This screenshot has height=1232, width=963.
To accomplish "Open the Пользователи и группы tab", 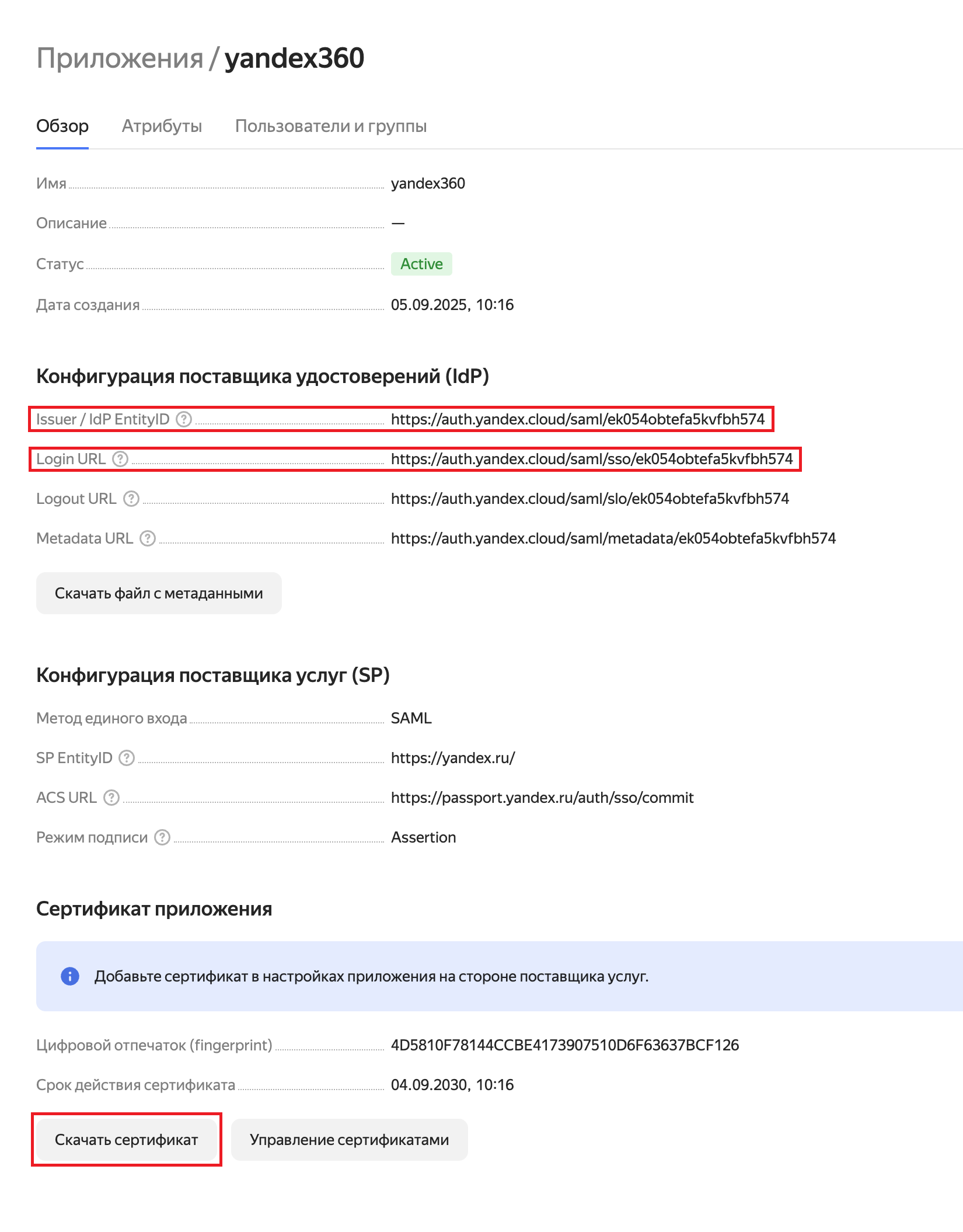I will 330,126.
